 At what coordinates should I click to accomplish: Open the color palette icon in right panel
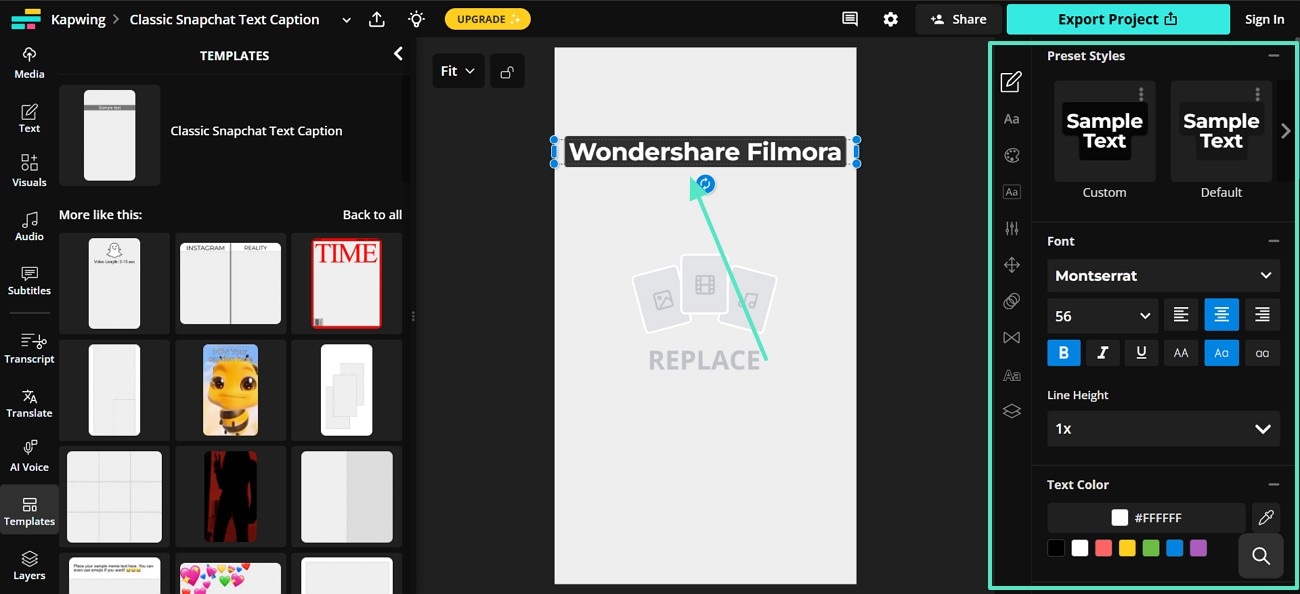pos(1011,155)
